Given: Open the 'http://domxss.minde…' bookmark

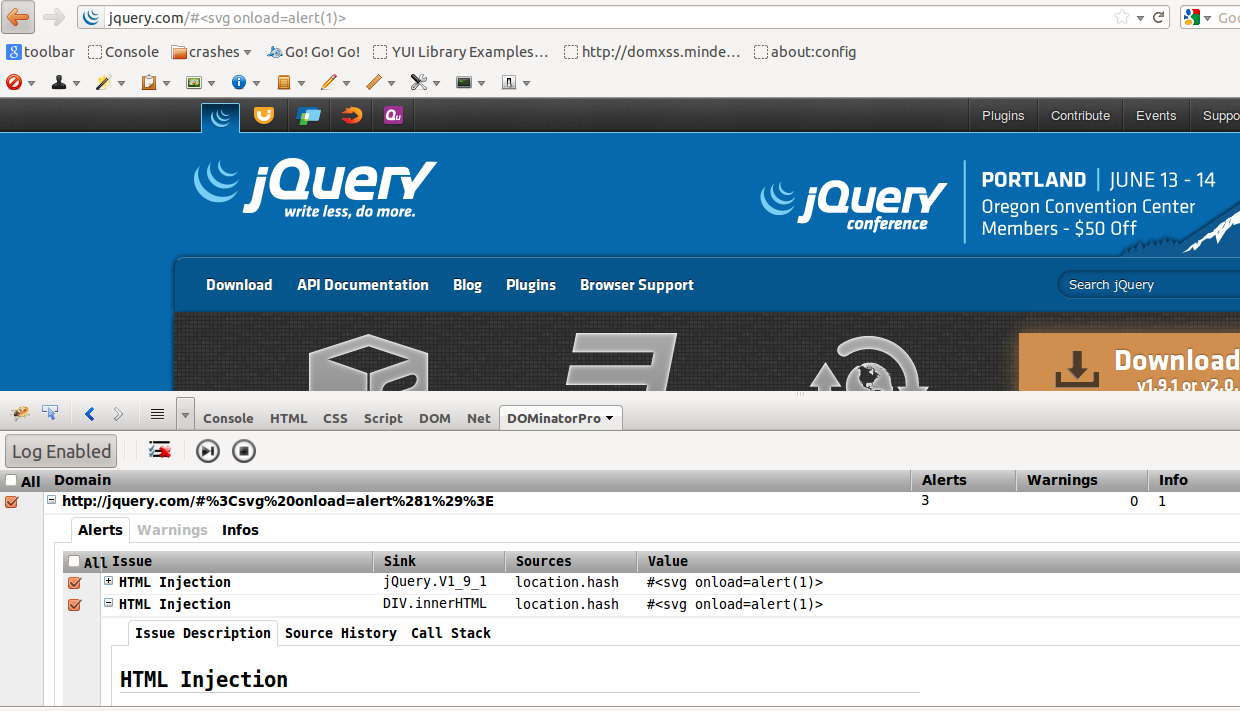Looking at the screenshot, I should (x=652, y=52).
